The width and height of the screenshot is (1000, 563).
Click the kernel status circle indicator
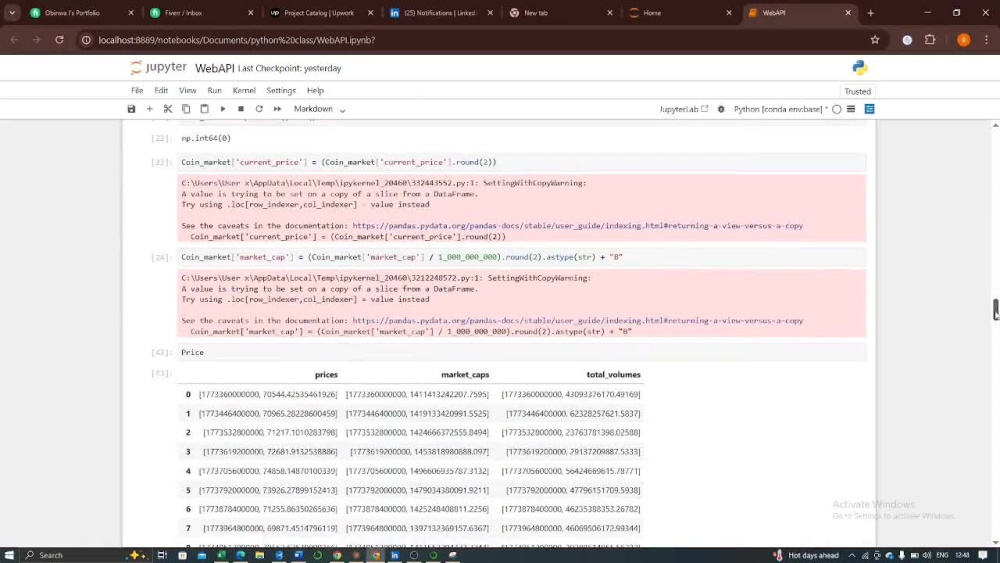tap(837, 109)
